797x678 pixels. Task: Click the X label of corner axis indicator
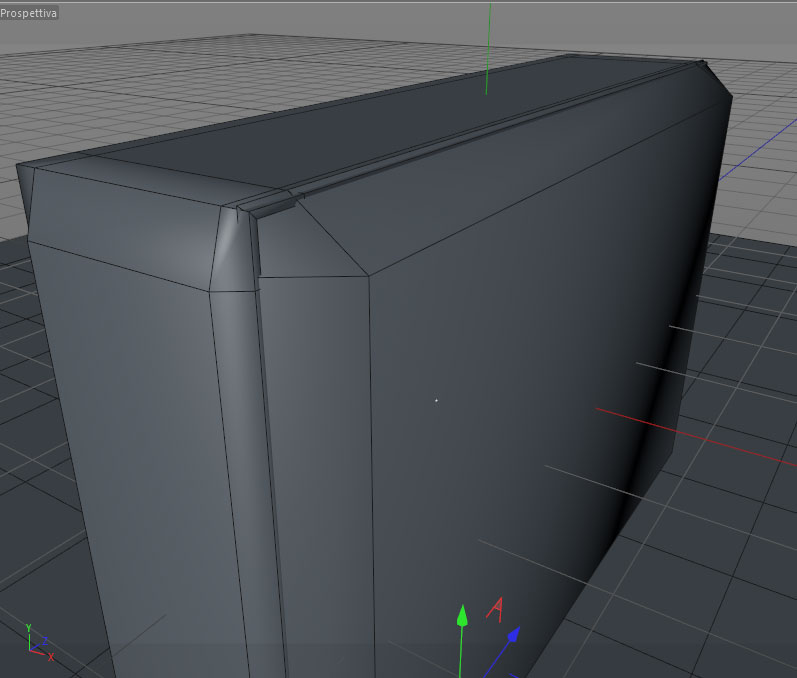tap(51, 658)
